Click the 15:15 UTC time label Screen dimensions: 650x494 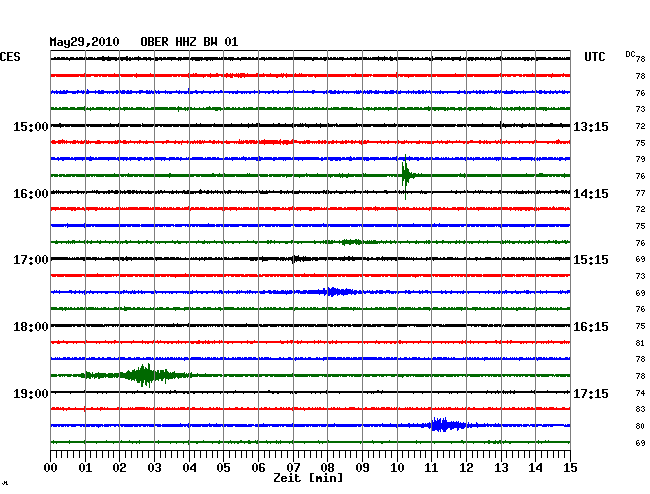[x=591, y=260]
